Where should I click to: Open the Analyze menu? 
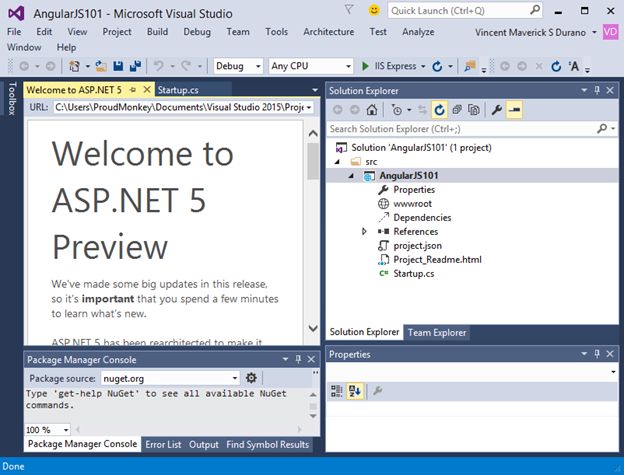pos(418,31)
